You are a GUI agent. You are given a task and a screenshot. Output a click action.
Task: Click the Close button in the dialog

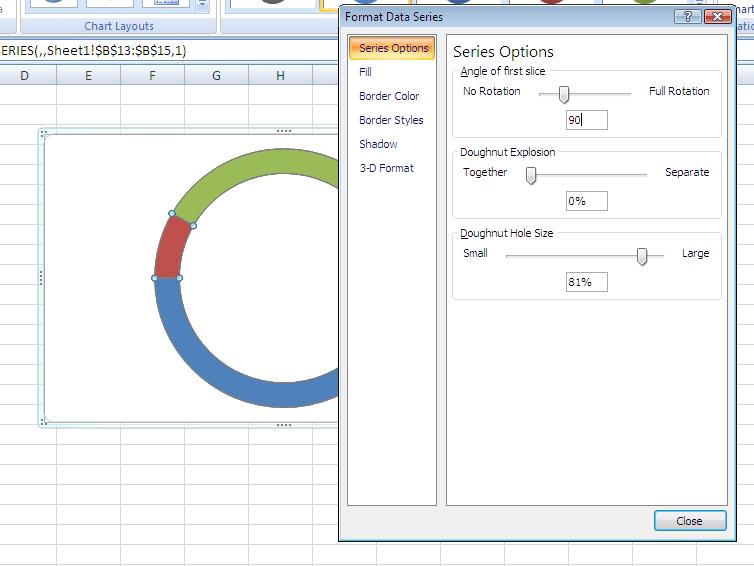click(x=690, y=521)
